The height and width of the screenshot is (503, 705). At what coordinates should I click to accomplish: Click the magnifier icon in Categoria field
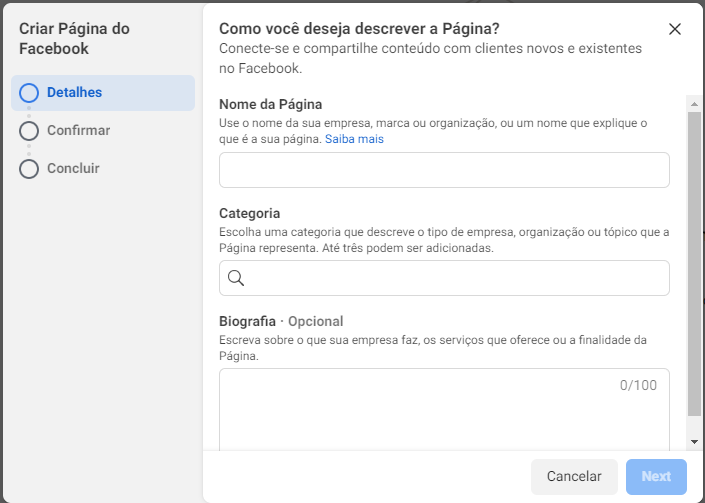pos(236,278)
